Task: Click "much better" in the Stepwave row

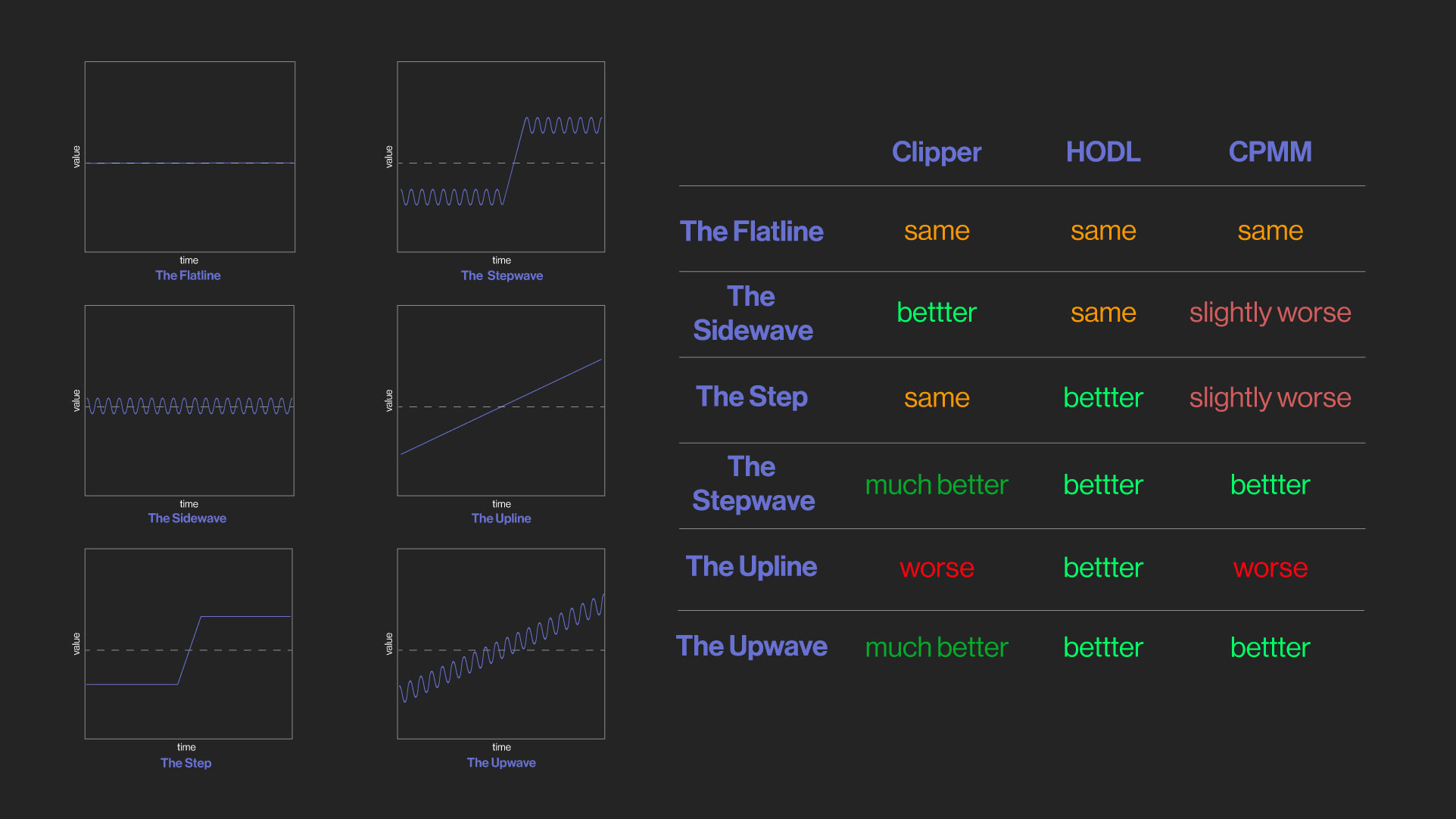Action: (x=937, y=484)
